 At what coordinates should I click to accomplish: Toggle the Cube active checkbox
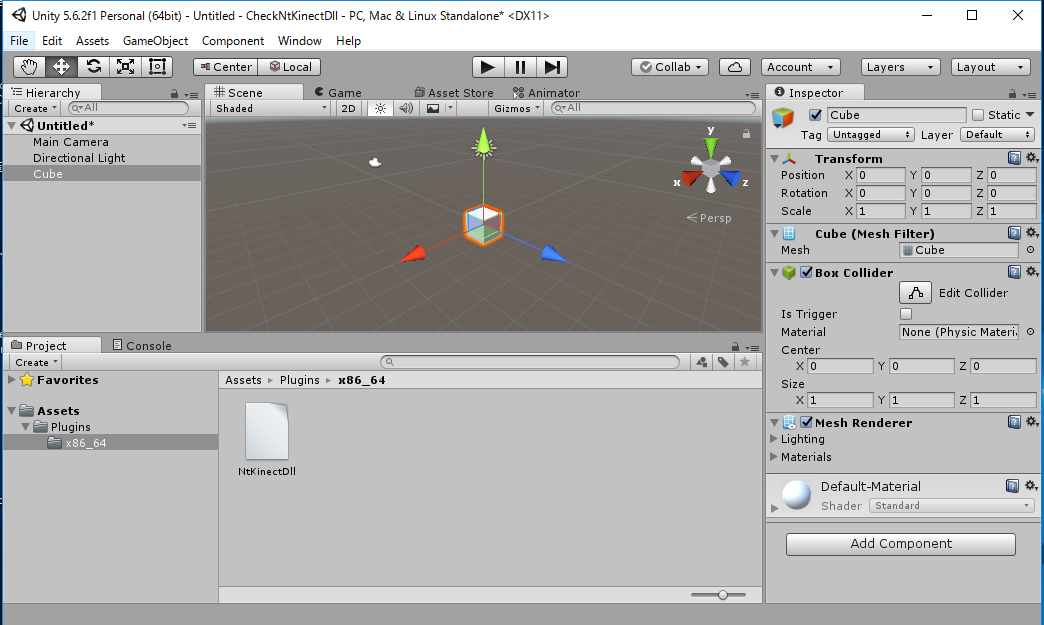815,115
